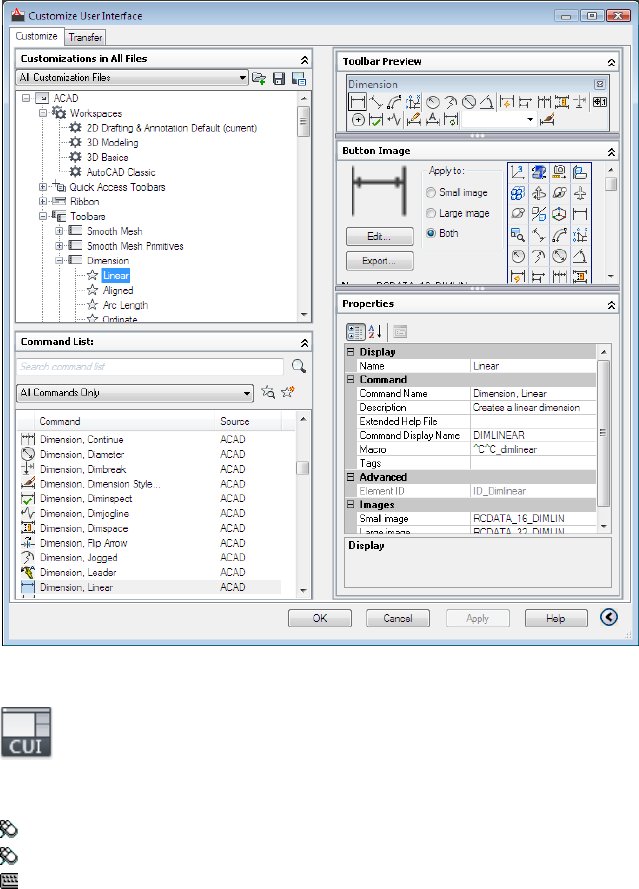Click Inspection checkmark icon in Toolbar Preview

click(x=376, y=120)
